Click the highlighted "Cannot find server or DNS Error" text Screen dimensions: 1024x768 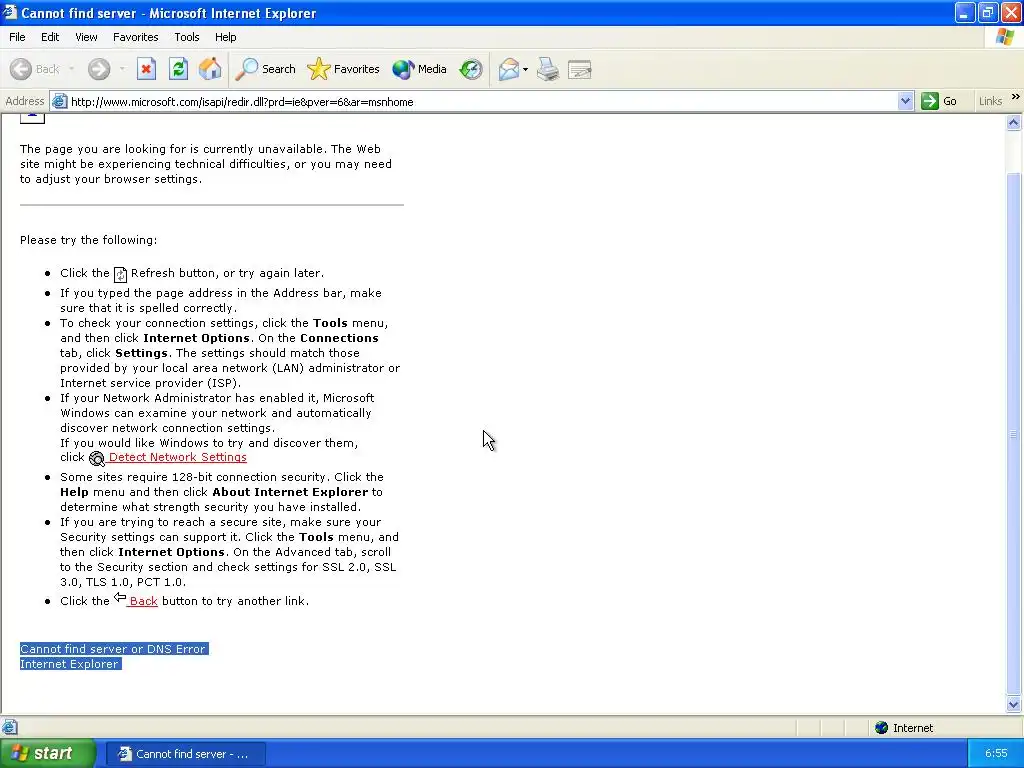[x=114, y=648]
